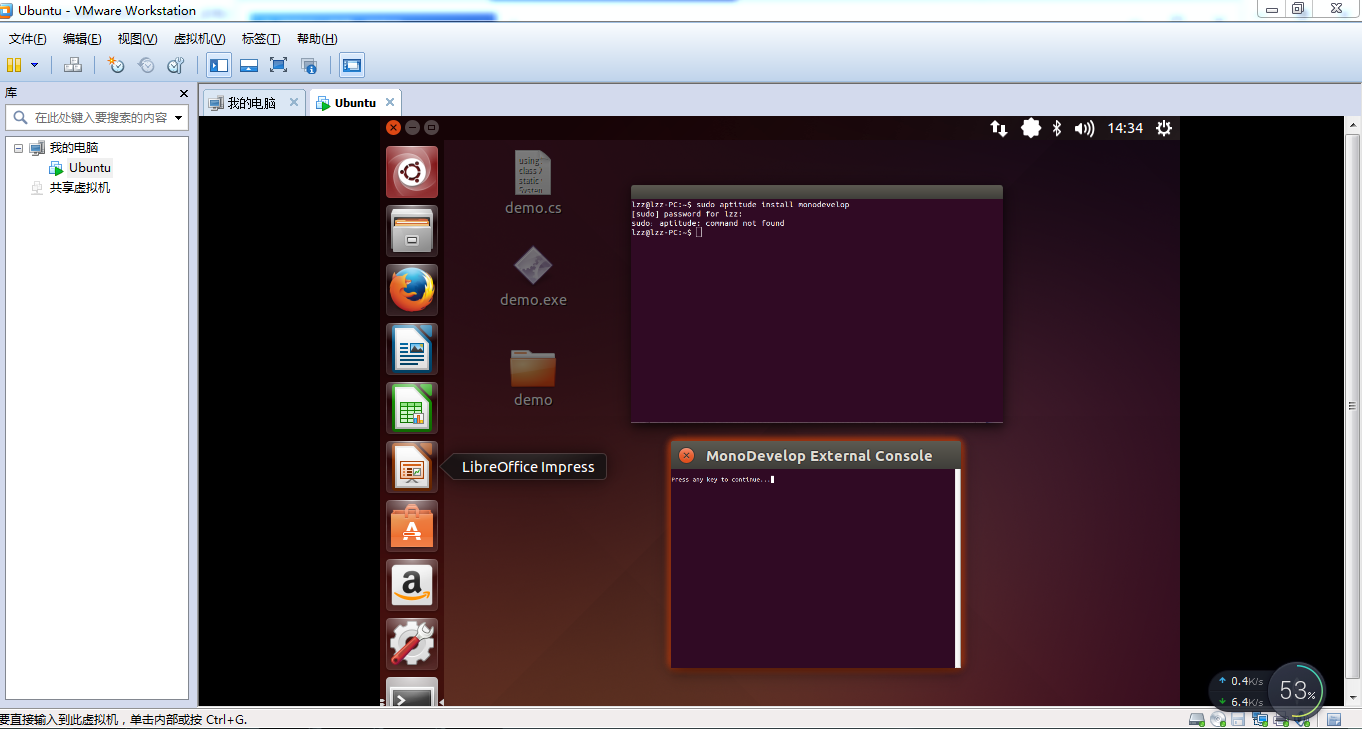Click the CD/DVD device status icon

[x=1217, y=720]
